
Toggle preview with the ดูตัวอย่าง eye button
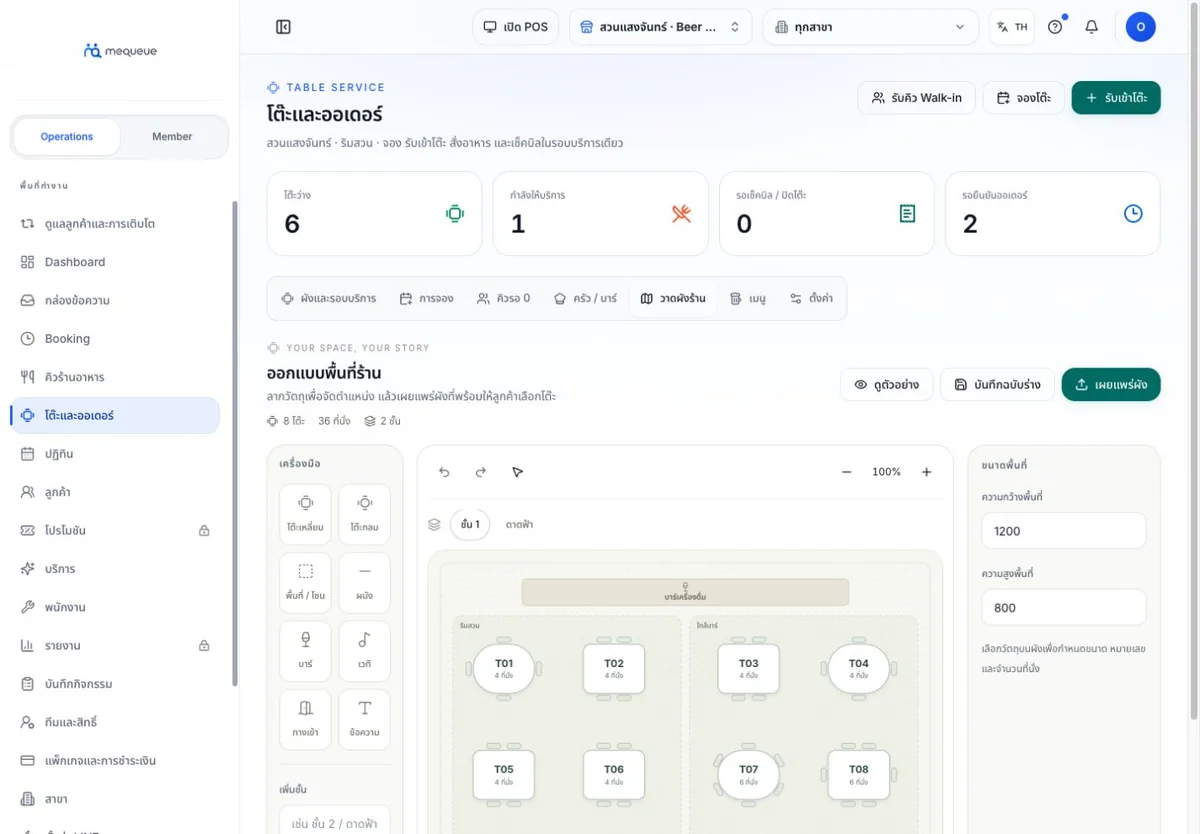click(887, 385)
